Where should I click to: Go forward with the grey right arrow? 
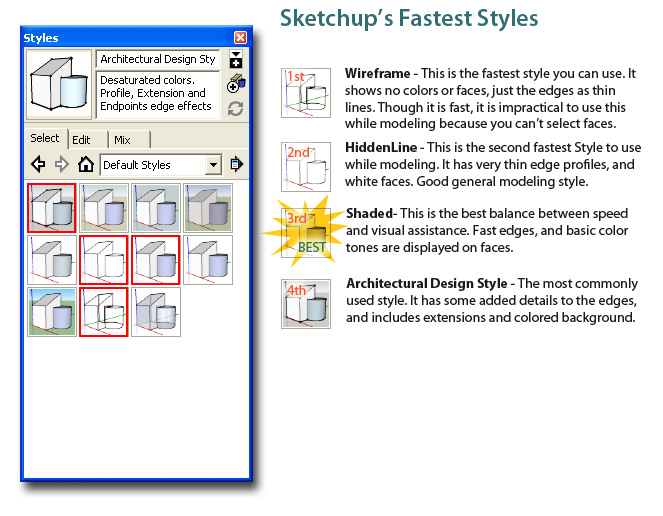(62, 164)
